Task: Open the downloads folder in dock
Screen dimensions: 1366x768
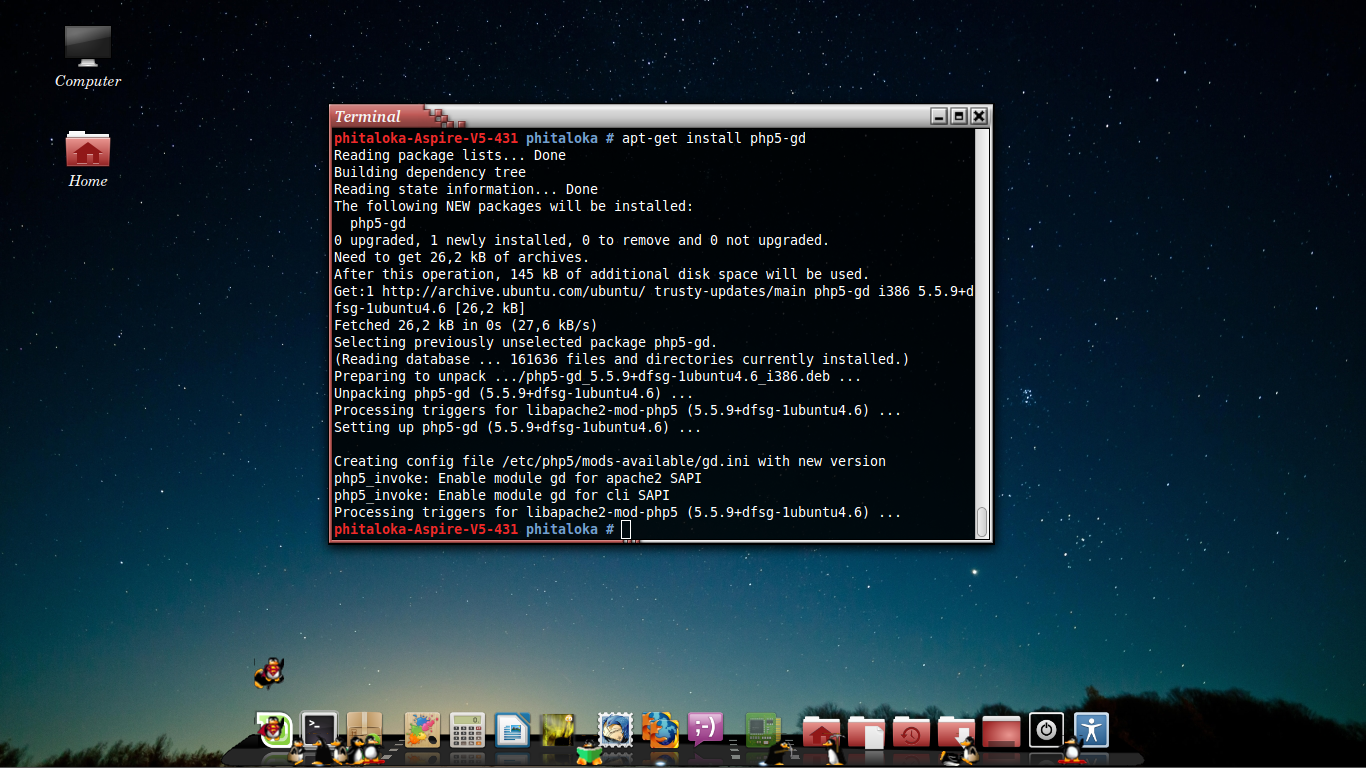Action: point(957,731)
